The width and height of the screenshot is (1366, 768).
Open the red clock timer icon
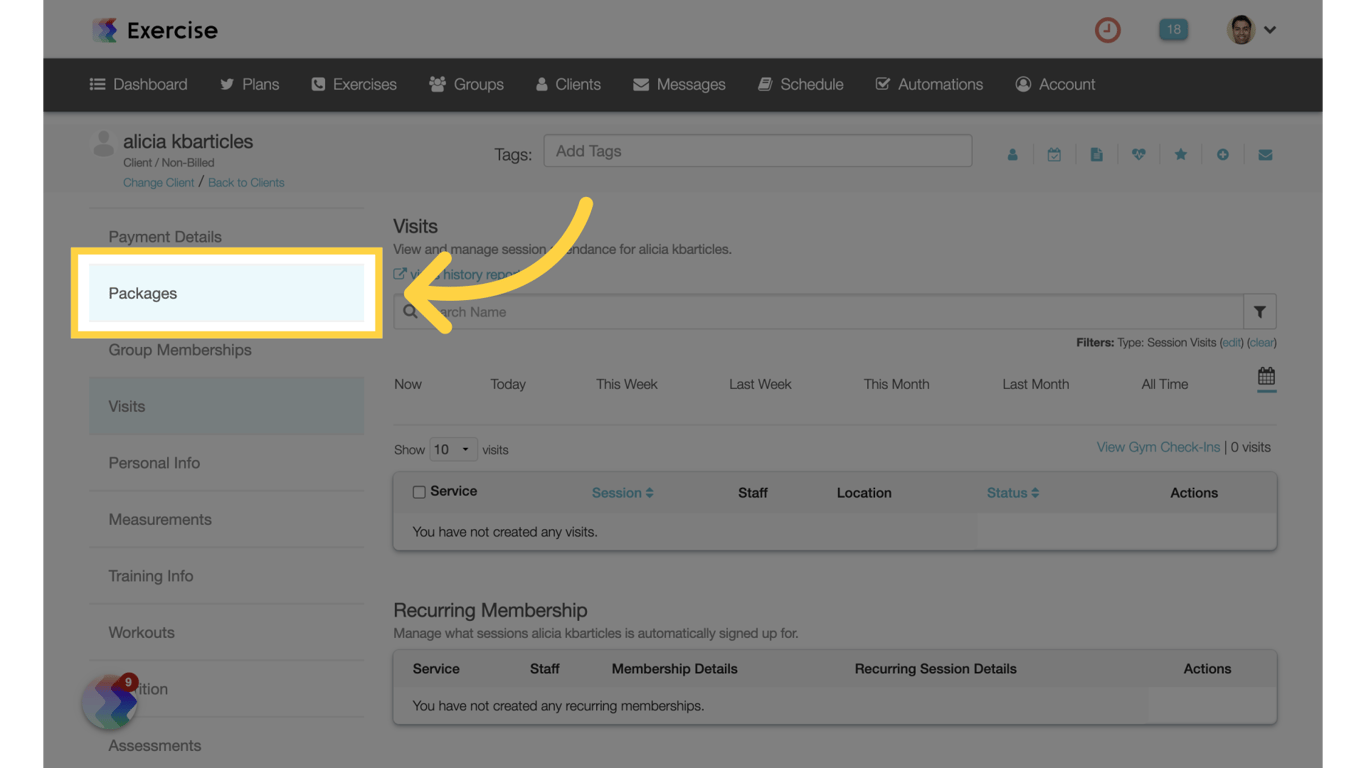coord(1107,30)
